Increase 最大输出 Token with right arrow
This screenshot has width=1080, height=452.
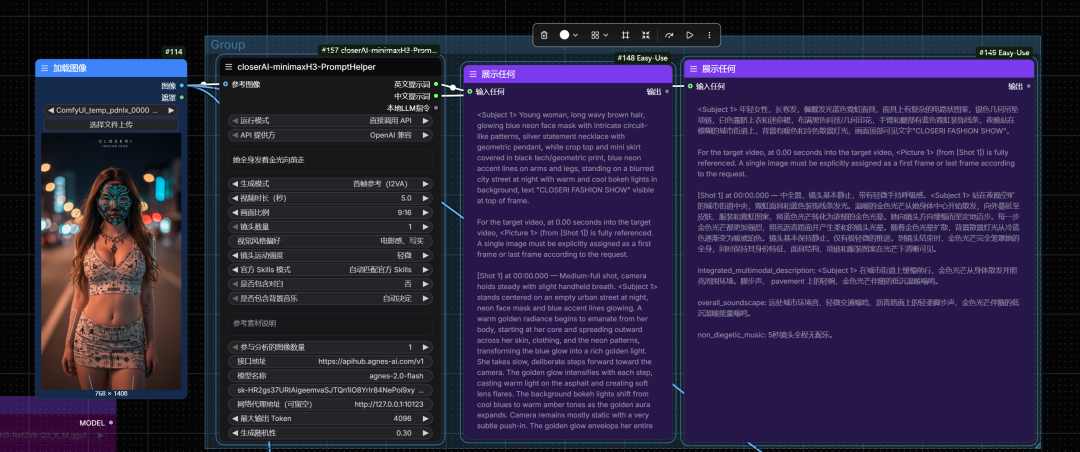(x=425, y=418)
